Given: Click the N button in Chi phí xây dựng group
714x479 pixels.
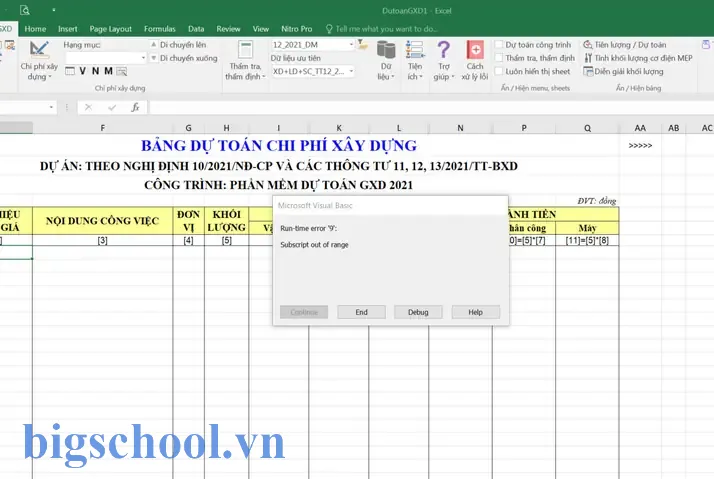Looking at the screenshot, I should click(x=95, y=71).
